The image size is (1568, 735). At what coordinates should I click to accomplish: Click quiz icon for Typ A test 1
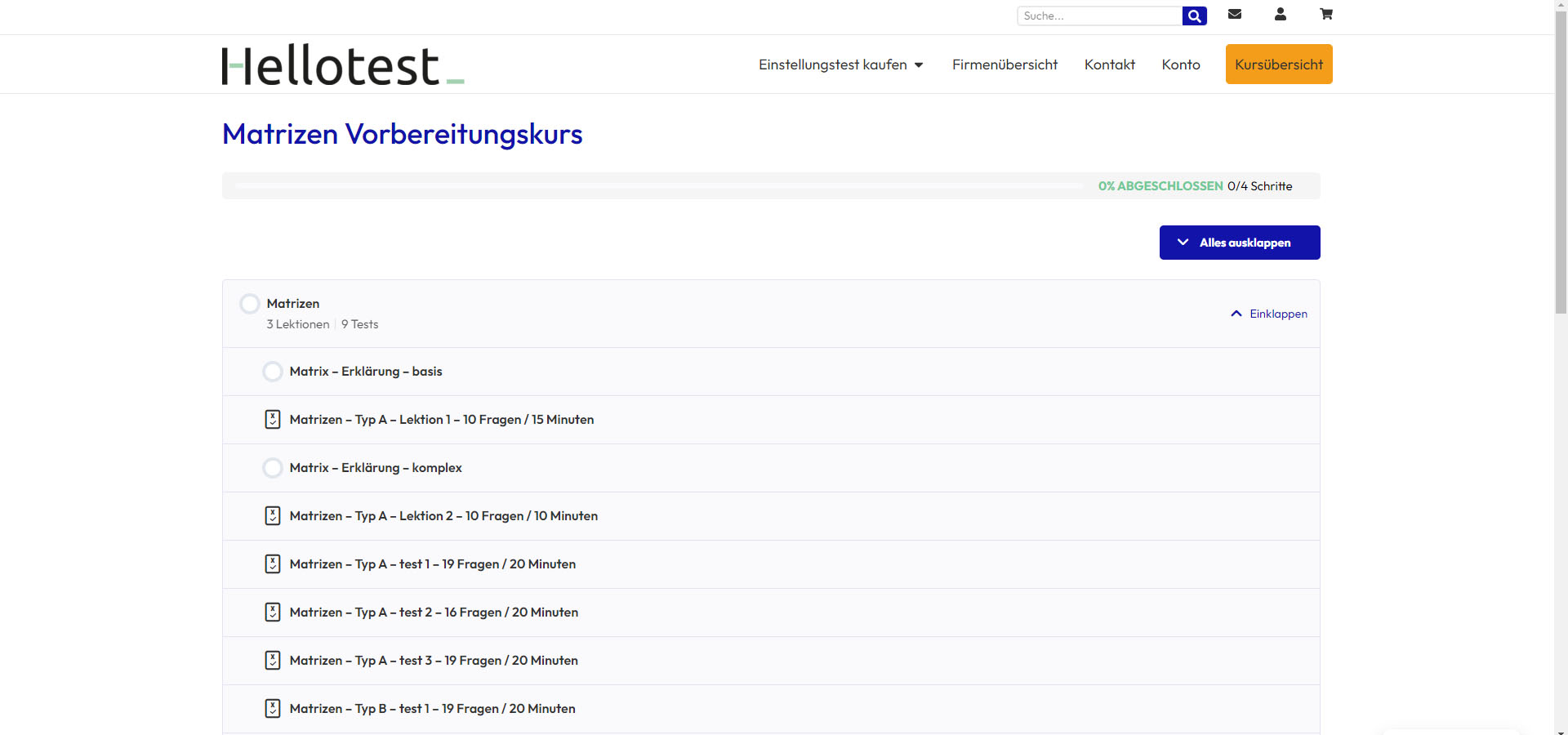pos(273,563)
